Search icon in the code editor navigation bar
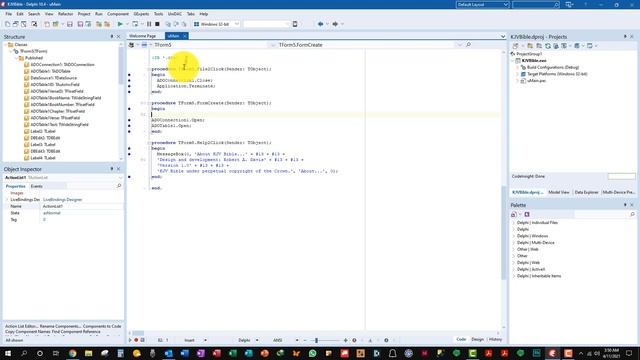640x360 pixels. [468, 44]
